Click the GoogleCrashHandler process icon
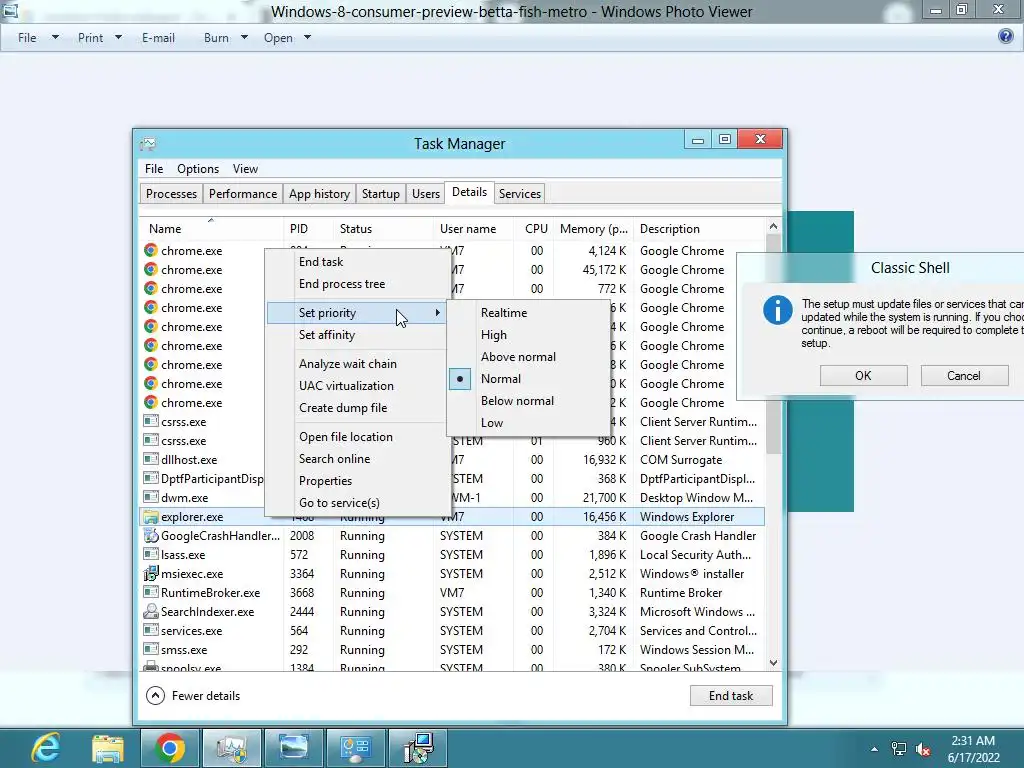This screenshot has height=768, width=1024. pyautogui.click(x=151, y=536)
